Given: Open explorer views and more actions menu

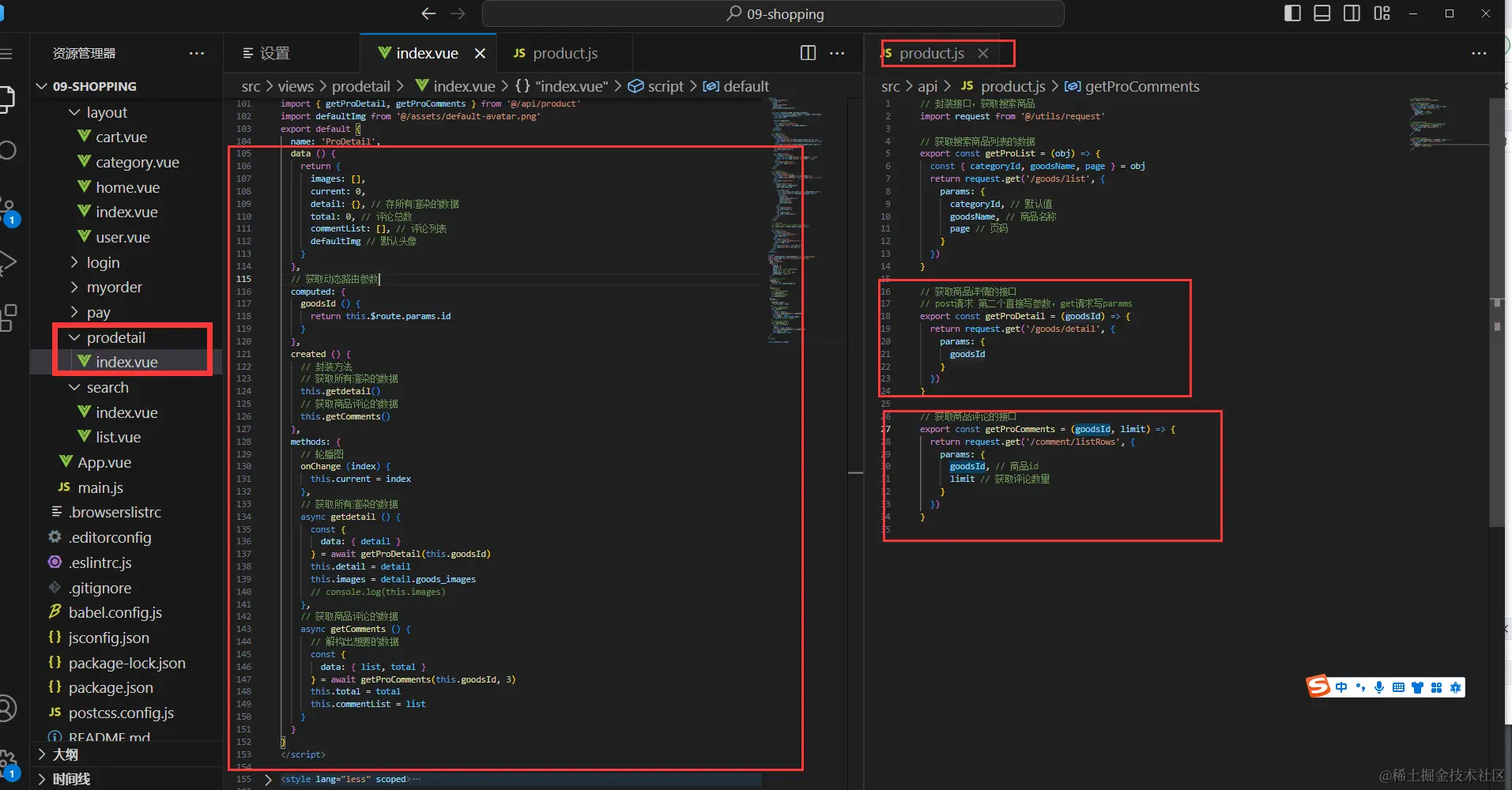Looking at the screenshot, I should coord(197,53).
